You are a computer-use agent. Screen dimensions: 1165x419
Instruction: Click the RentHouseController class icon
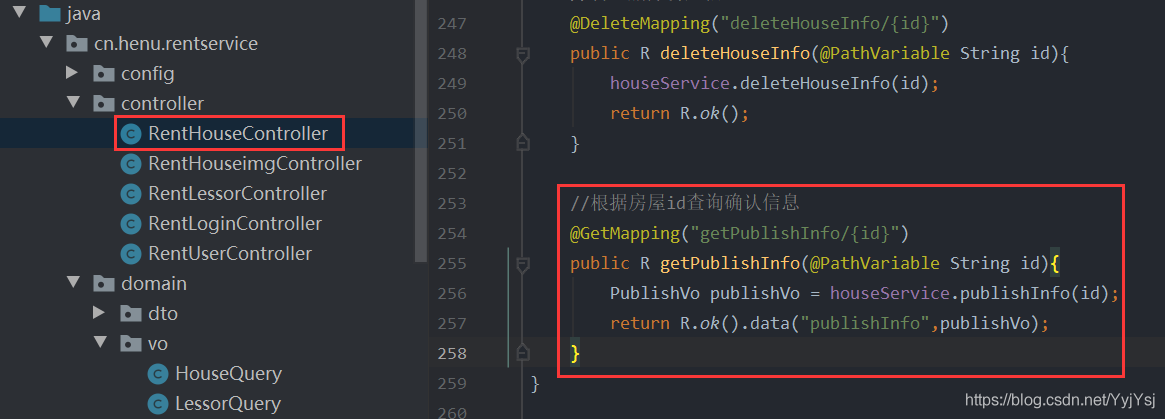131,134
